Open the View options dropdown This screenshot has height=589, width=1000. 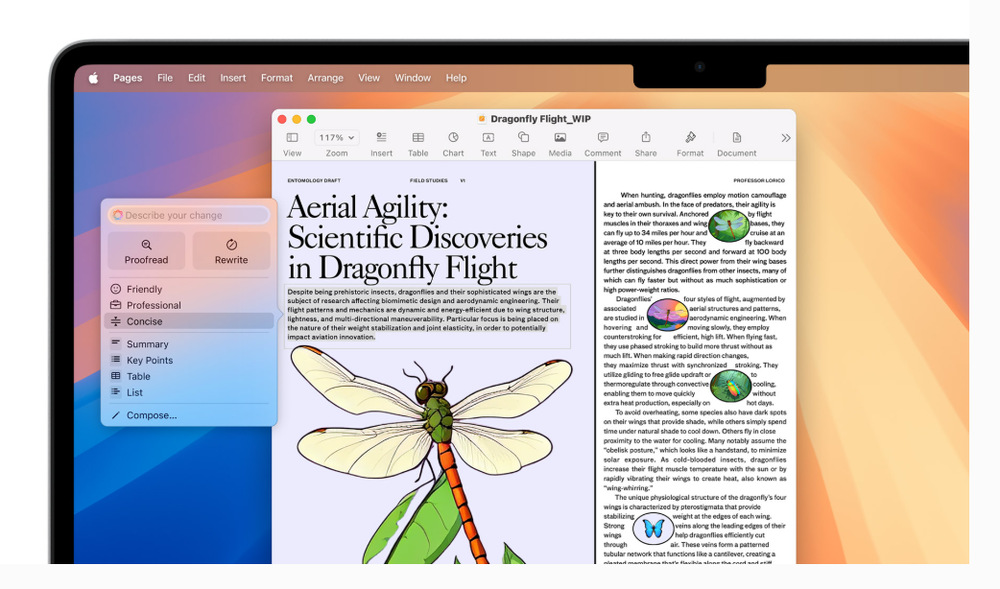tap(292, 138)
